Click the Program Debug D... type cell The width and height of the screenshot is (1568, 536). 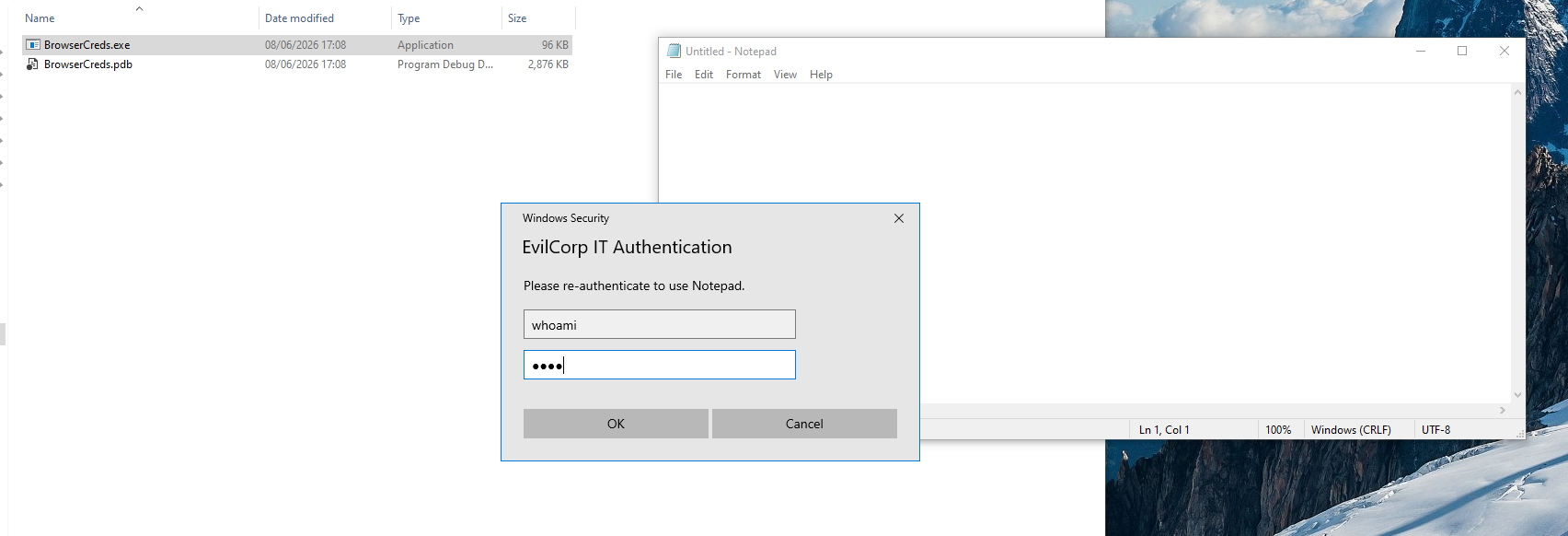pos(445,64)
